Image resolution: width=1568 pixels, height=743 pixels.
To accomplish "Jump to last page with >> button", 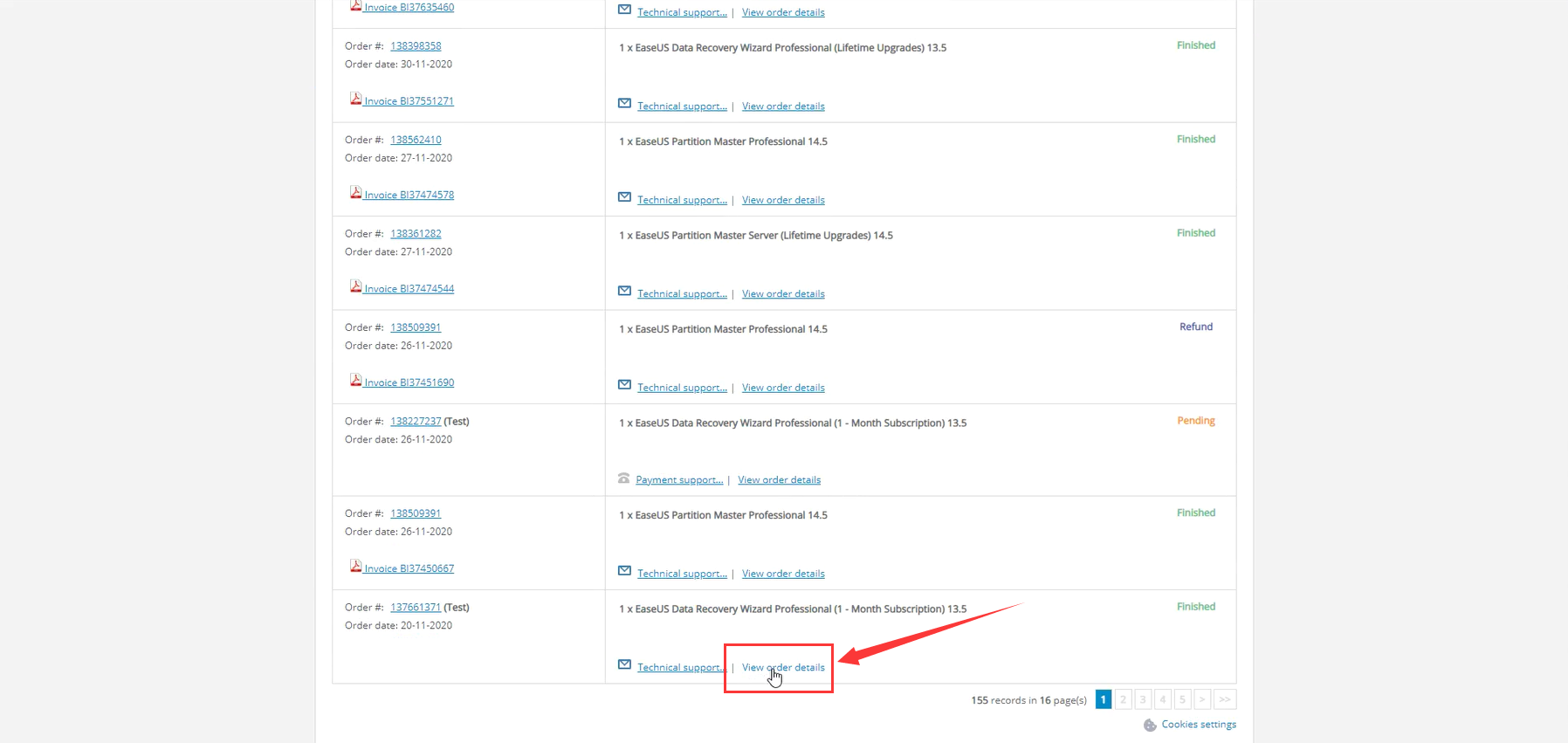I will (1225, 699).
